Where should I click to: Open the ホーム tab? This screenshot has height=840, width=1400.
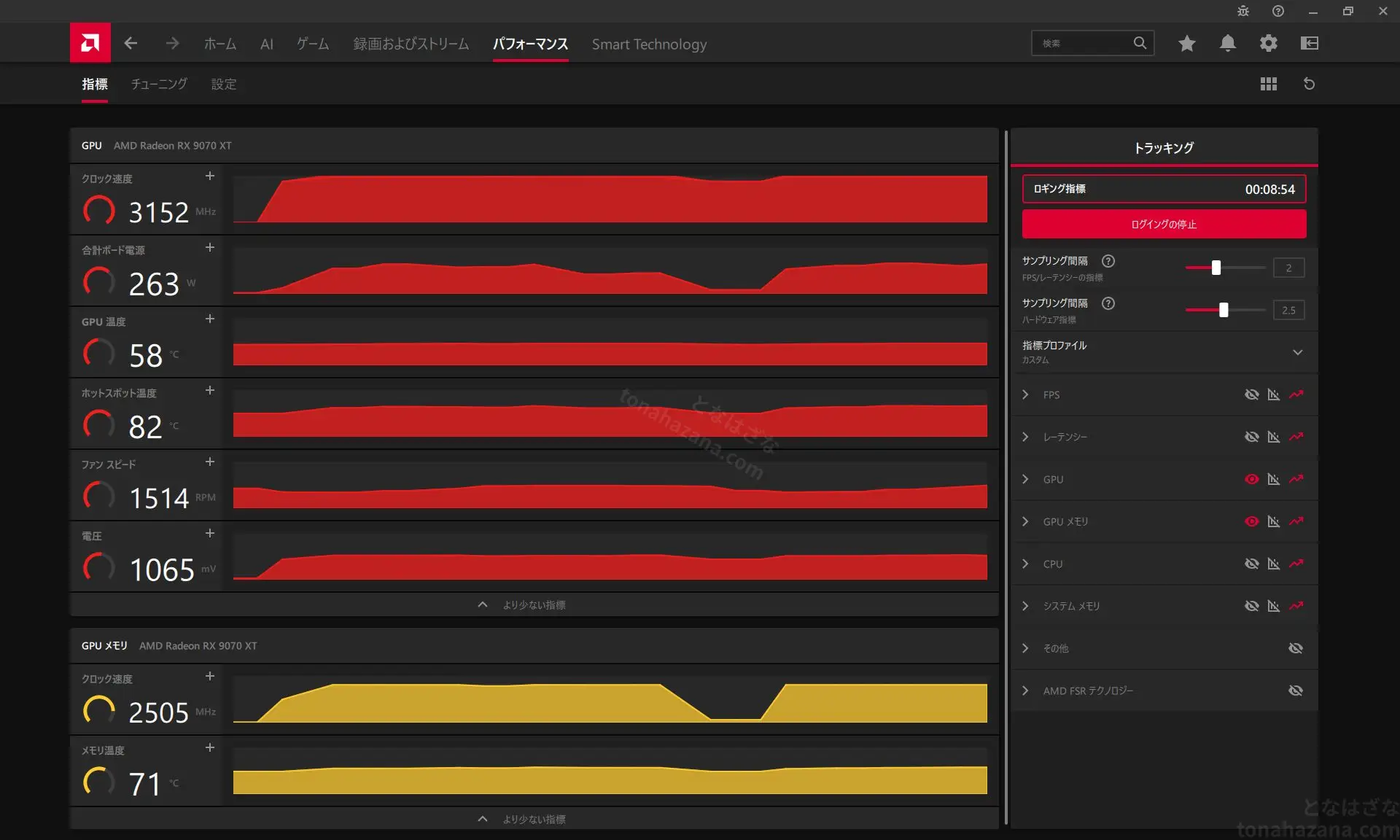[x=220, y=44]
